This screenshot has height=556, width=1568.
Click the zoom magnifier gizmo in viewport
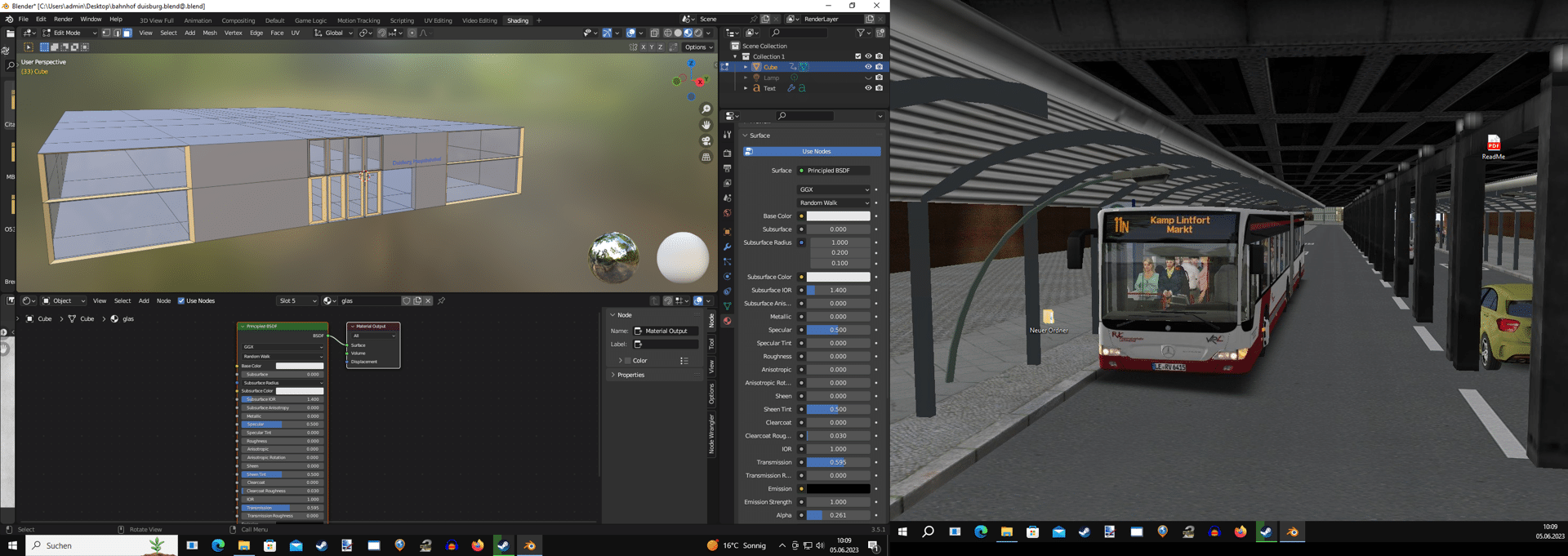click(706, 109)
